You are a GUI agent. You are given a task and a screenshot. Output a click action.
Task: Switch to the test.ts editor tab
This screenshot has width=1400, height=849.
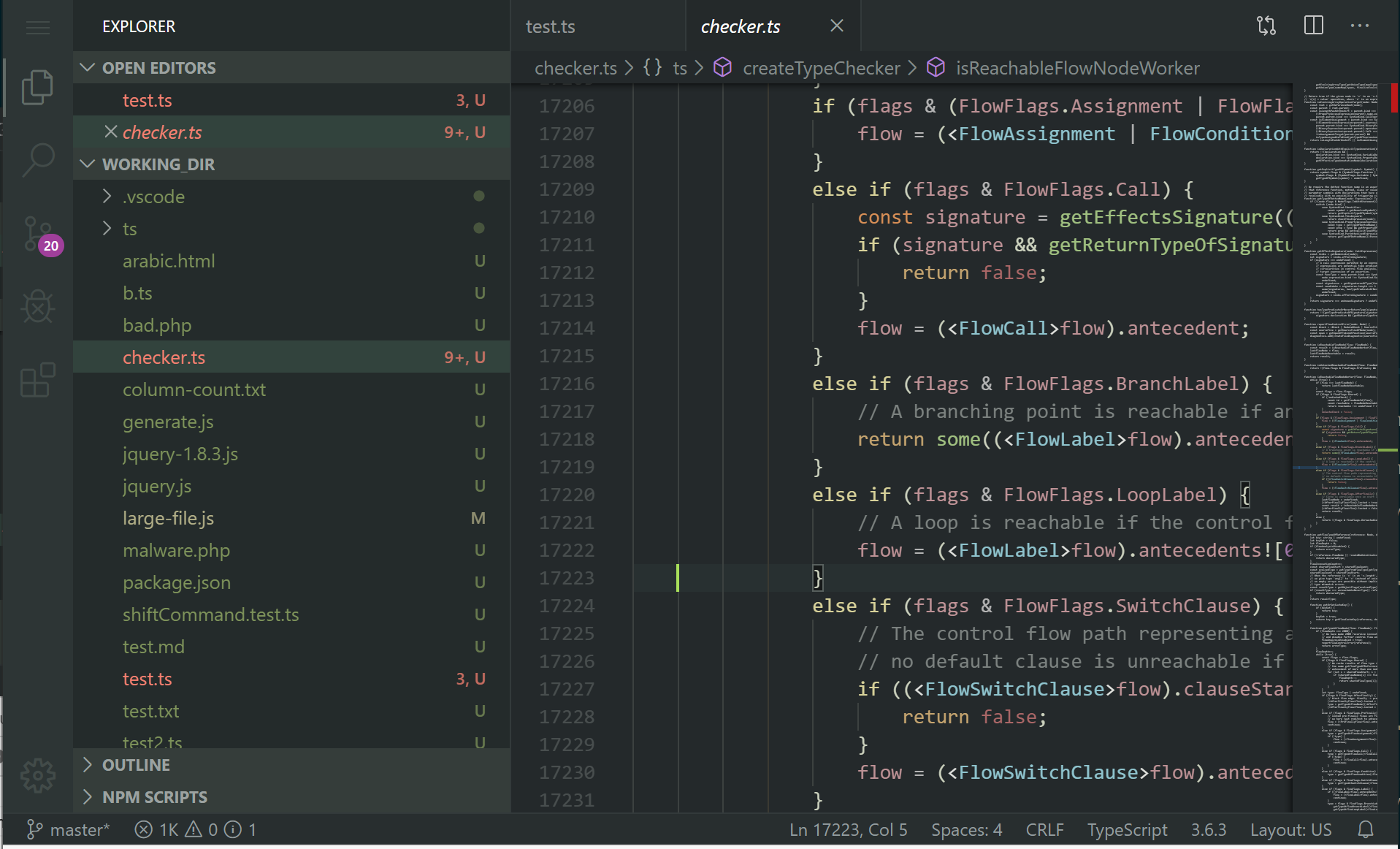[x=597, y=26]
